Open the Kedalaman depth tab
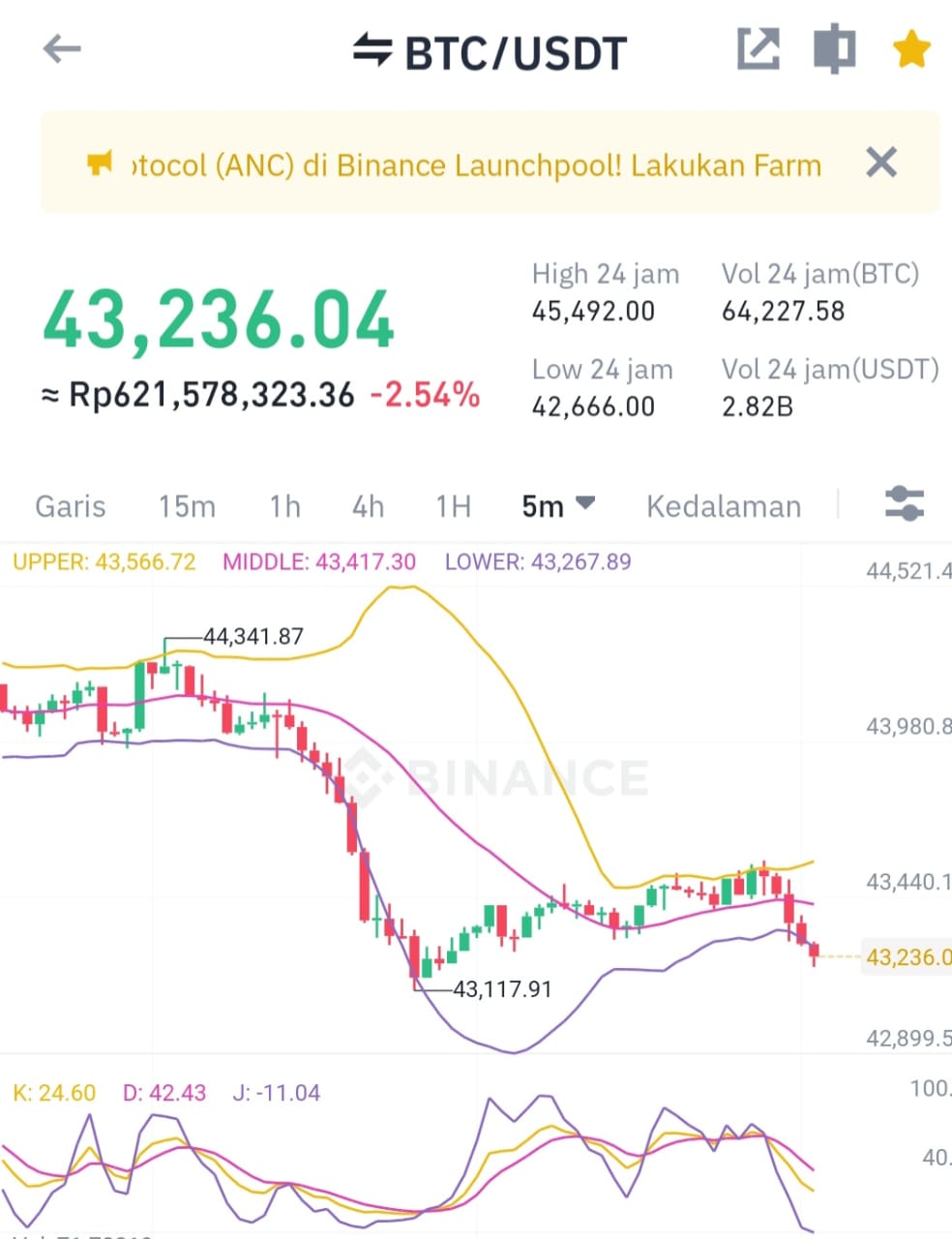 click(724, 506)
